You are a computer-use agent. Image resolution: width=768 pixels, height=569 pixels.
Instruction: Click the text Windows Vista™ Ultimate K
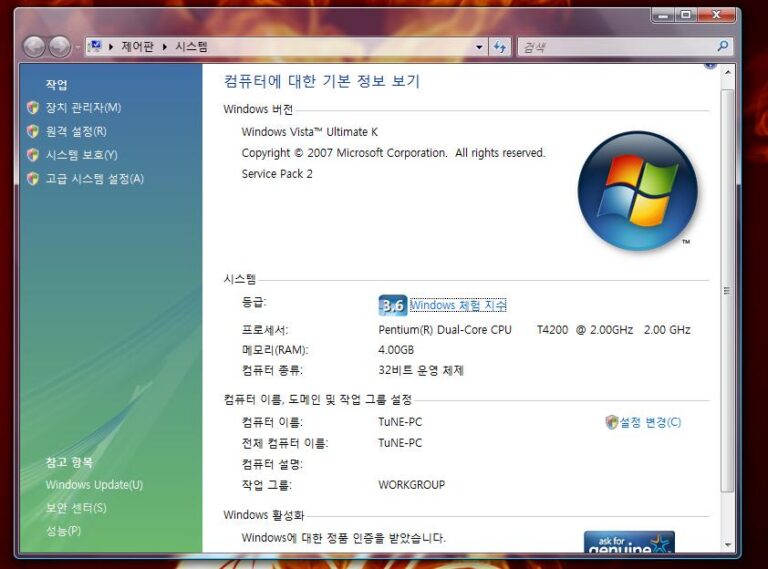310,132
